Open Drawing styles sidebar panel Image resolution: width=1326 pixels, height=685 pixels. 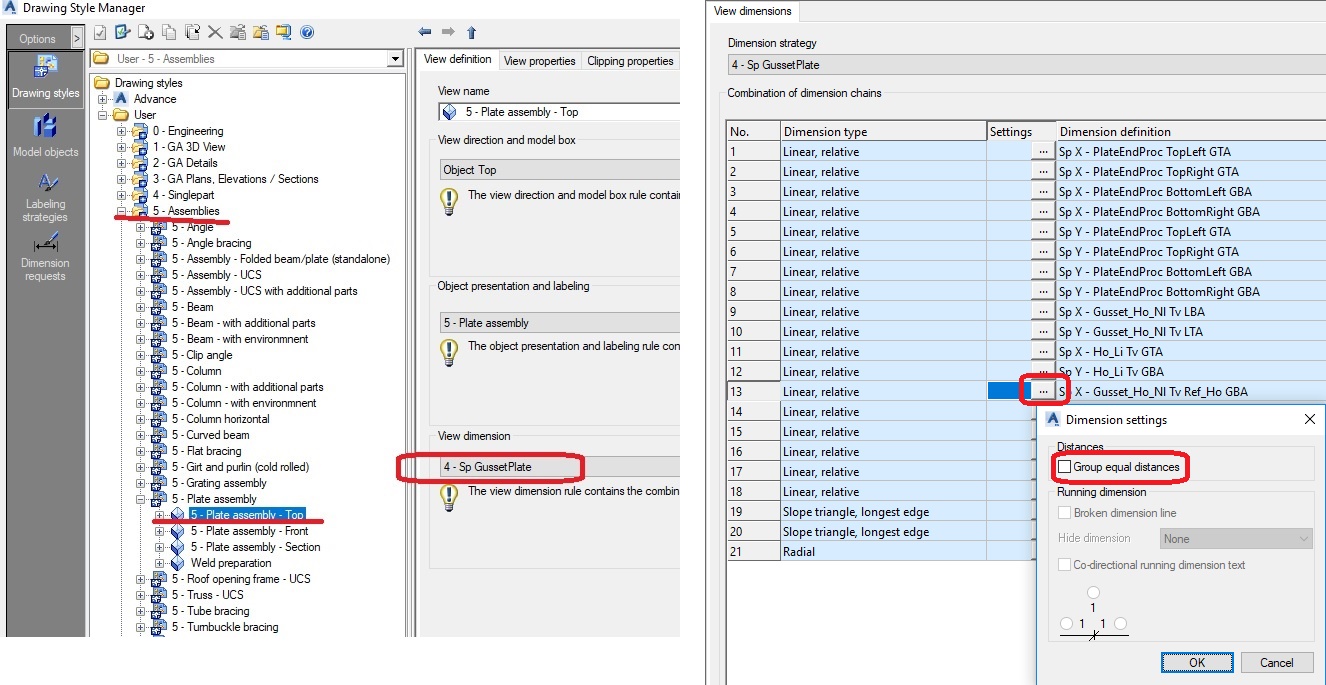45,78
